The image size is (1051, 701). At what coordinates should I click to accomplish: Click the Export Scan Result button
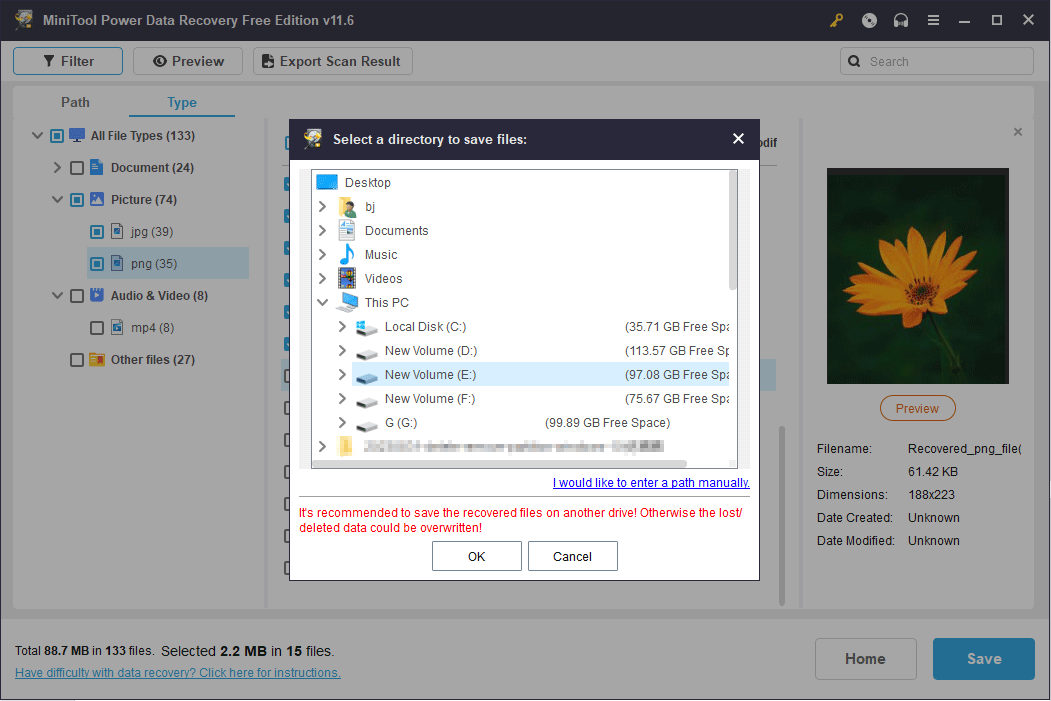[x=332, y=61]
